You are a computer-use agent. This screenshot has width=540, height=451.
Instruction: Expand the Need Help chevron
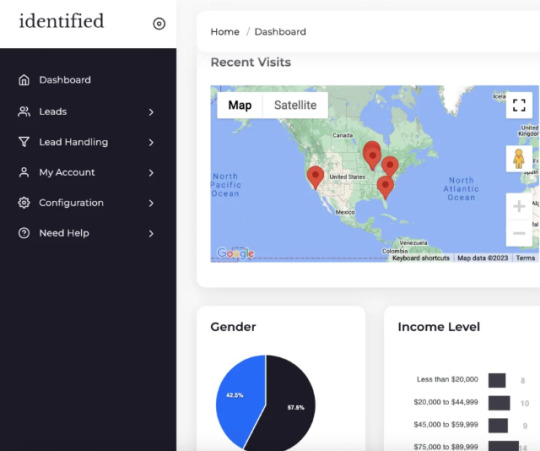click(x=151, y=233)
